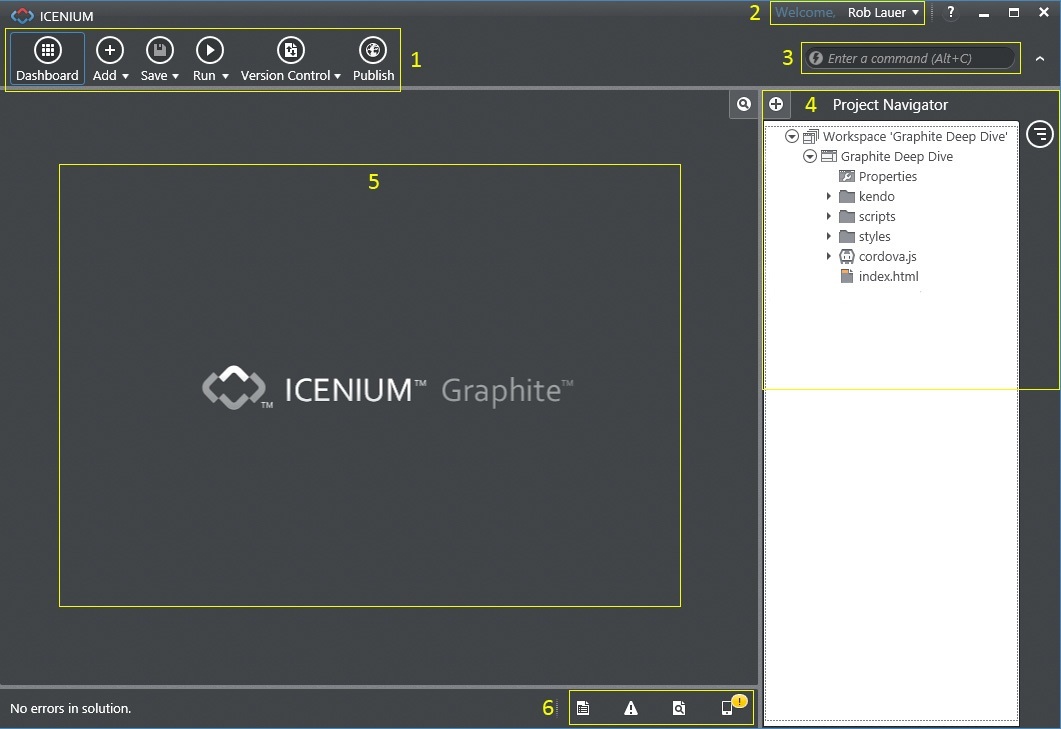Collapse the toolbar with the up chevron

1040,59
